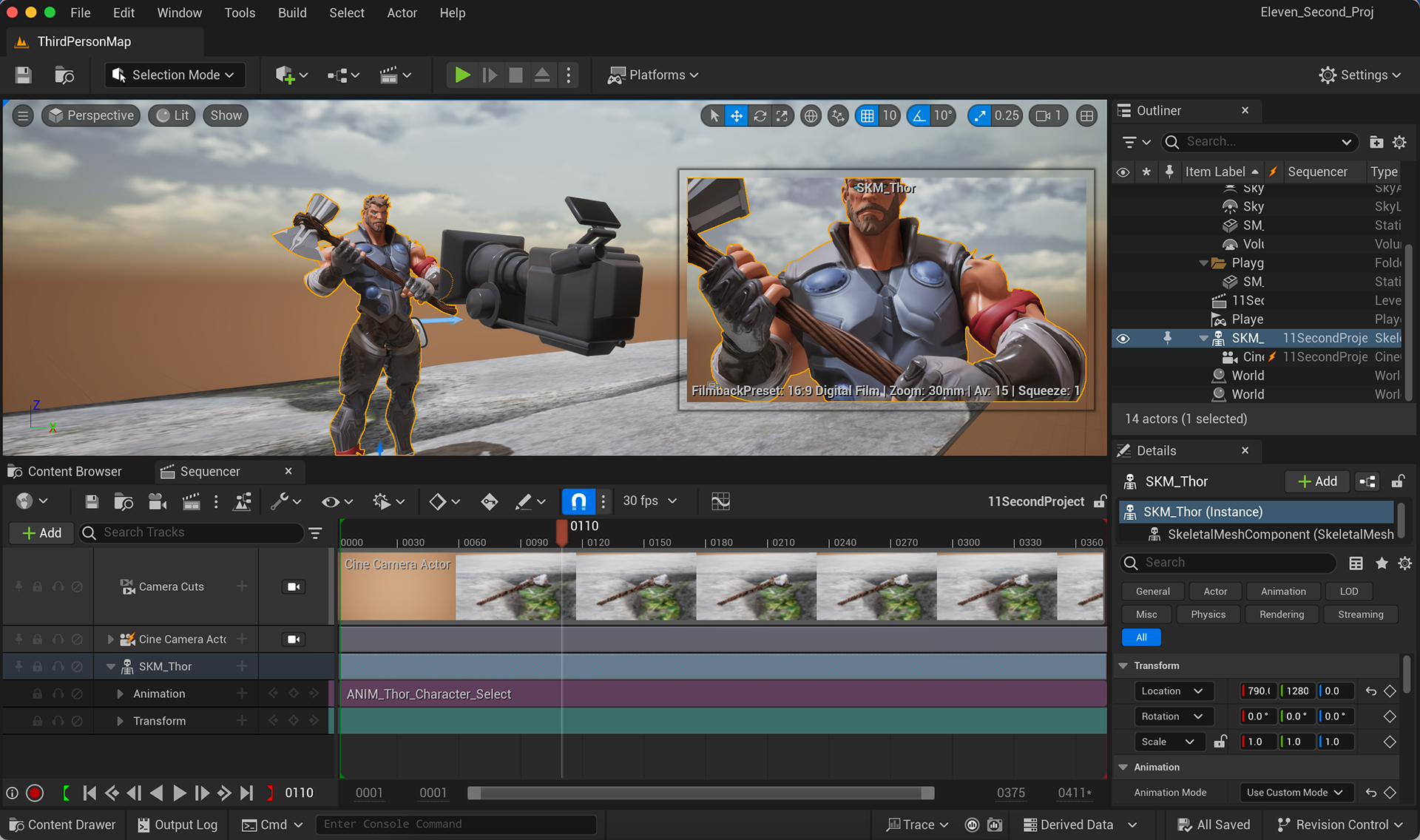
Task: Select the scale gizmo tool in viewport
Action: [x=782, y=115]
